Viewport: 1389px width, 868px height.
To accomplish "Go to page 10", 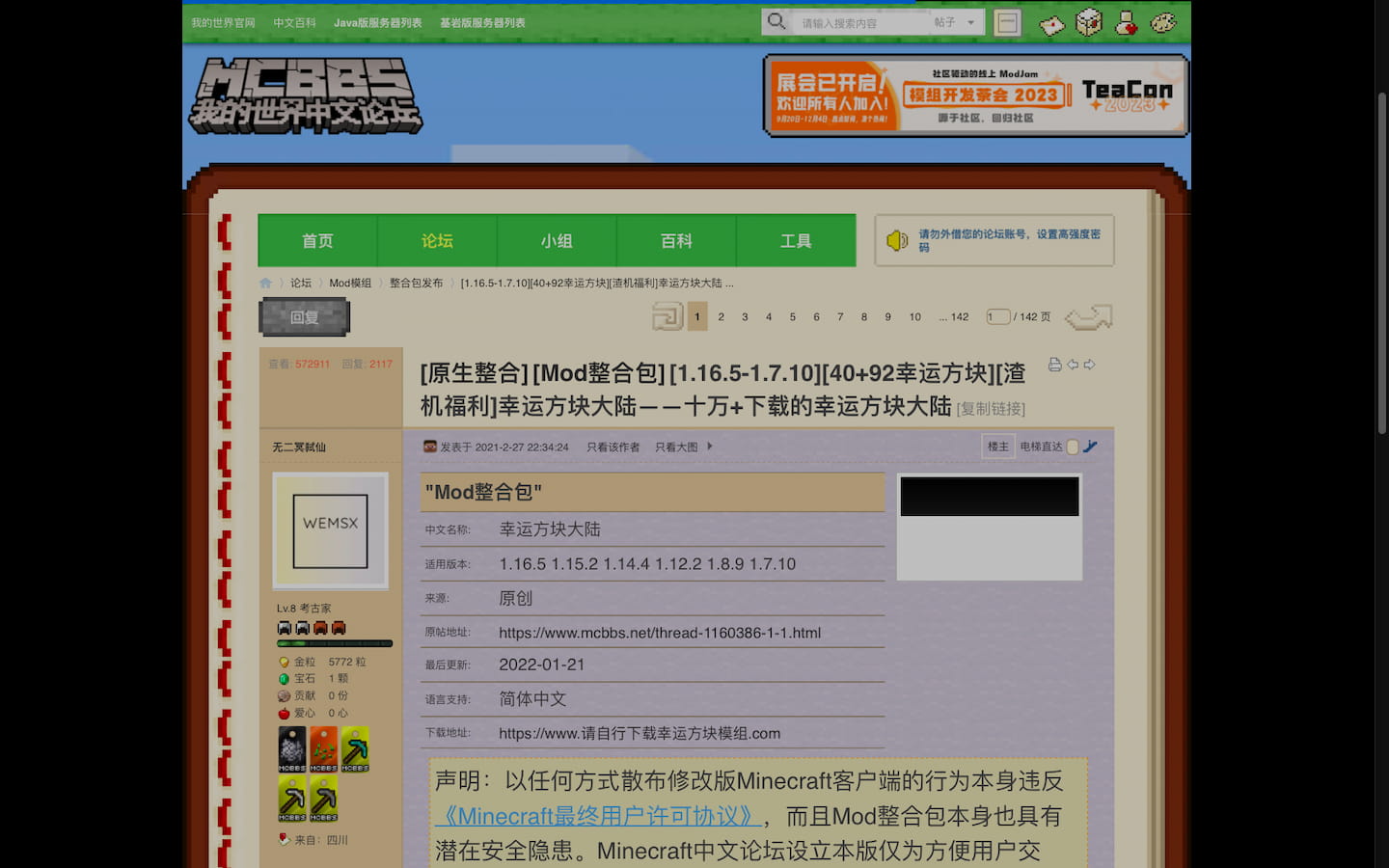I will [x=914, y=316].
